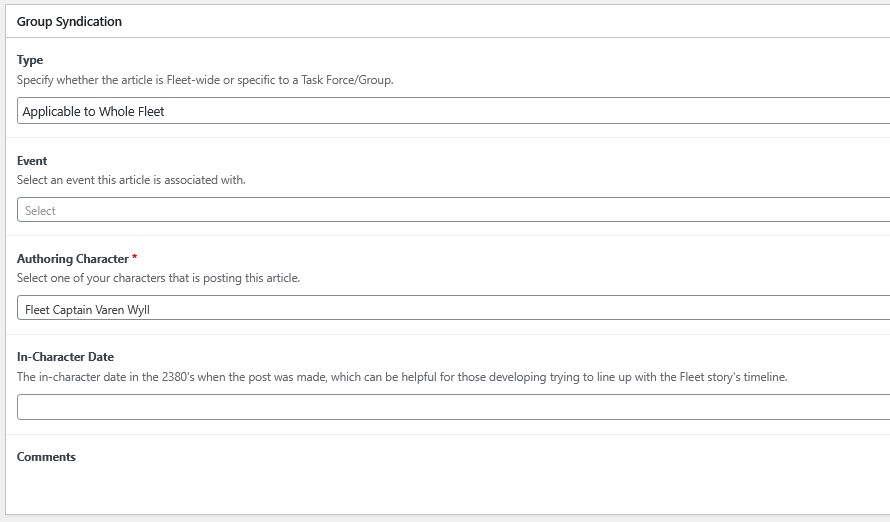Click the empty area below Comments heading

click(x=400, y=490)
